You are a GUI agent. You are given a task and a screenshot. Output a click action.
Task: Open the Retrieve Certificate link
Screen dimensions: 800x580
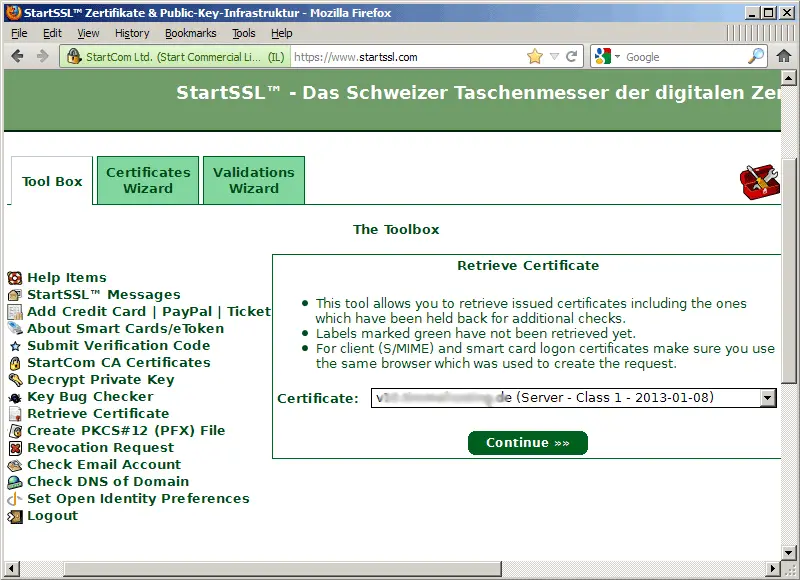pos(98,413)
